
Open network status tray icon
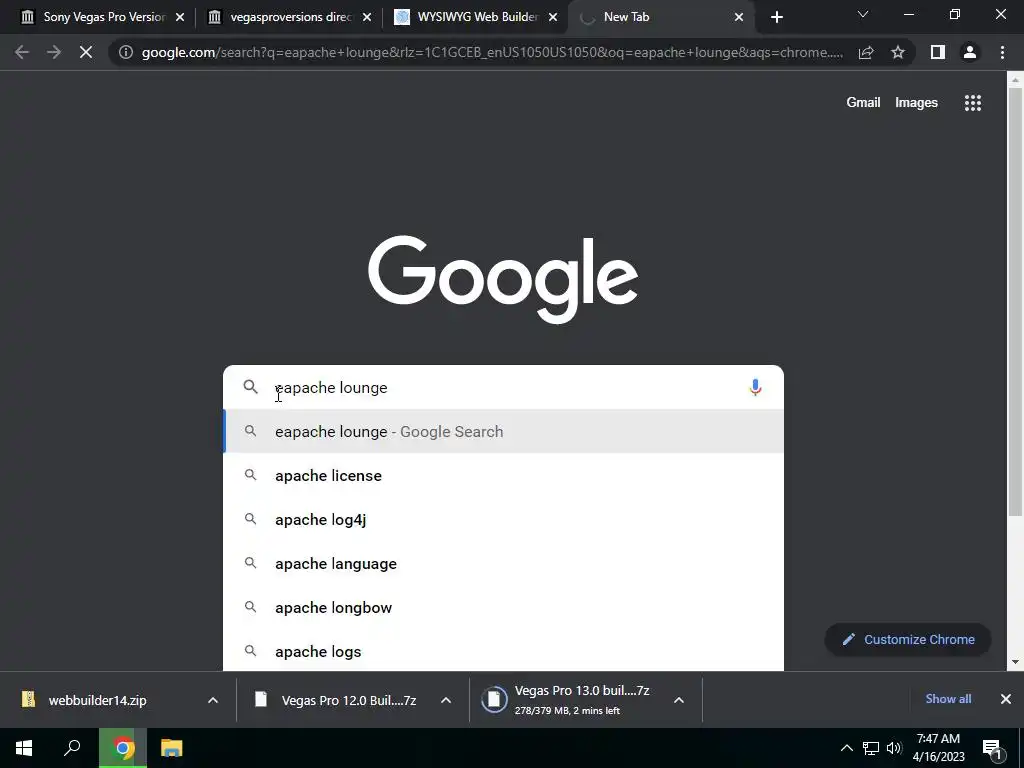click(871, 748)
